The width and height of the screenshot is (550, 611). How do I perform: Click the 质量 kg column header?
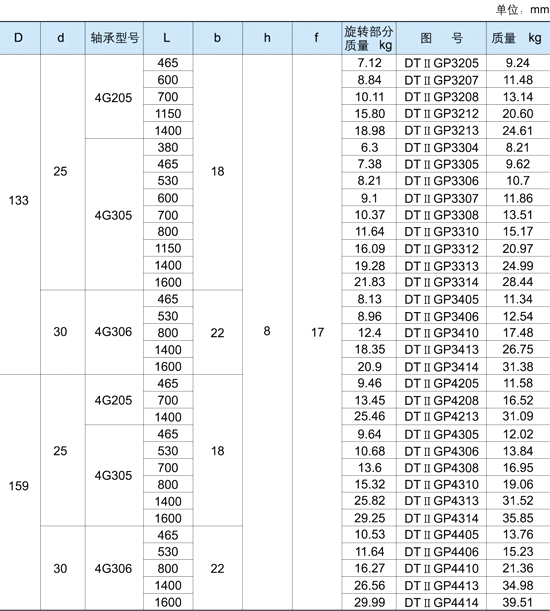coord(517,38)
